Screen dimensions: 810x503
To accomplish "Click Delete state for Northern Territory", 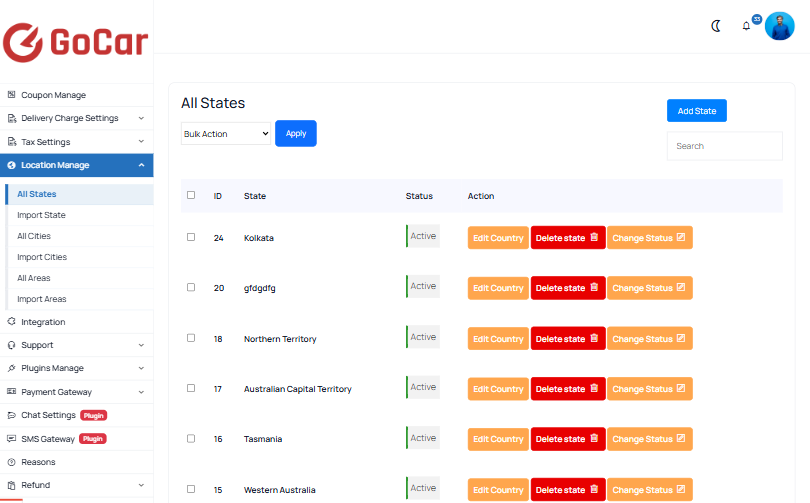I will [x=568, y=339].
